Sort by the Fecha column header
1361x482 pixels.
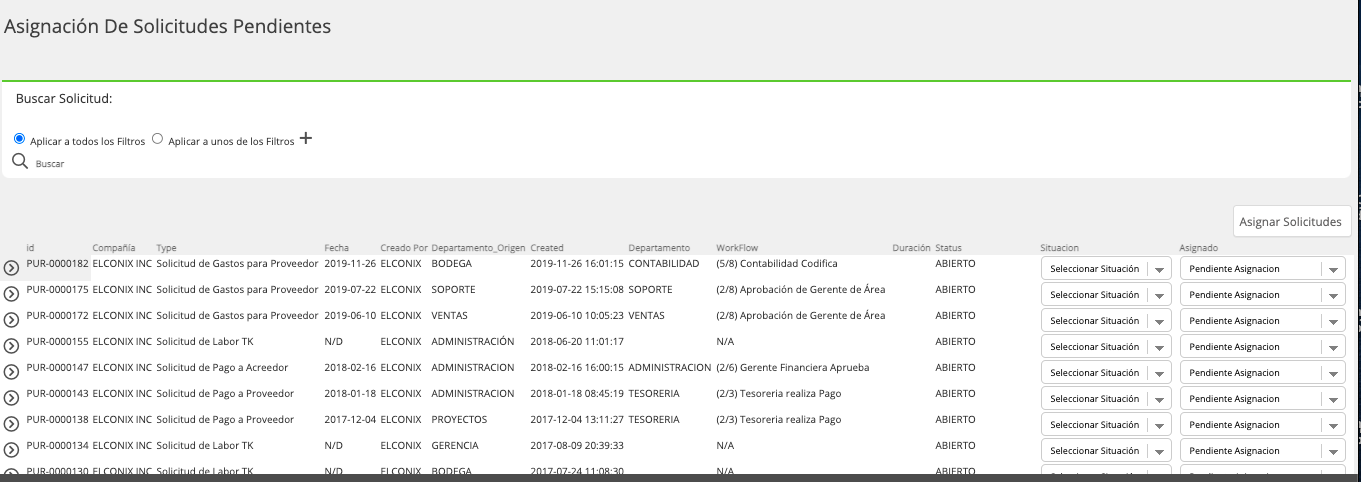pos(337,247)
